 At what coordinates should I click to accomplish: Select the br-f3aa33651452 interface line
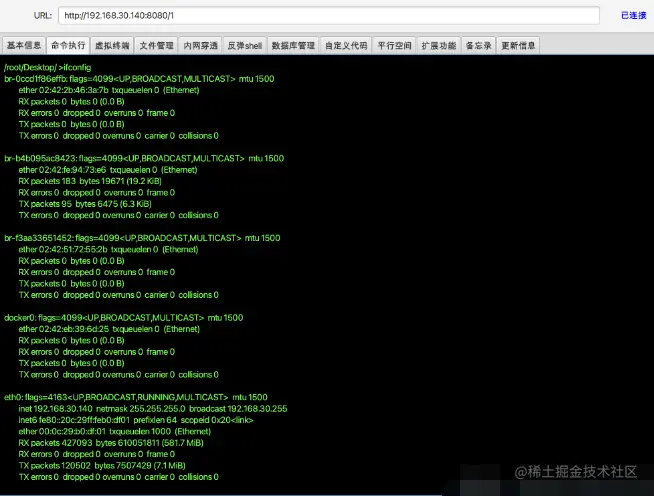pyautogui.click(x=142, y=238)
